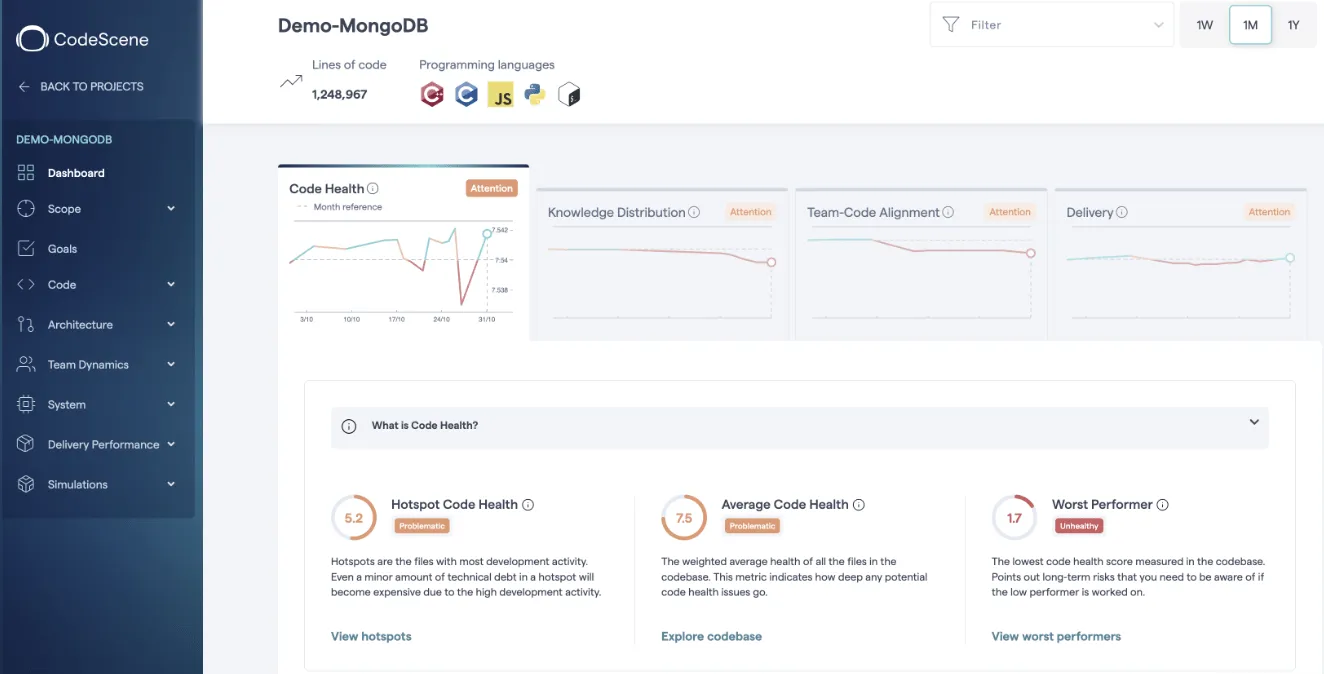This screenshot has height=674, width=1324.
Task: Click the info icon in What is Code Health
Action: click(x=349, y=426)
